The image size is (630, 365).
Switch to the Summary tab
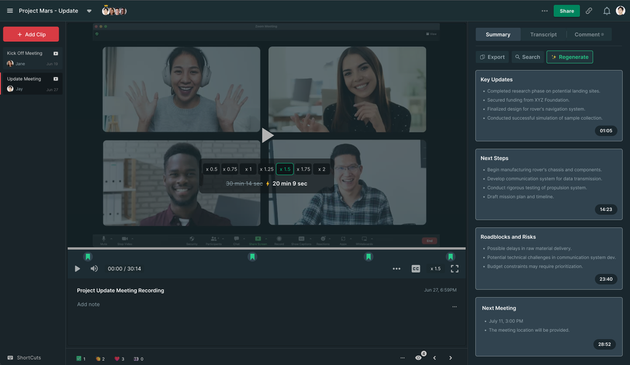(498, 35)
